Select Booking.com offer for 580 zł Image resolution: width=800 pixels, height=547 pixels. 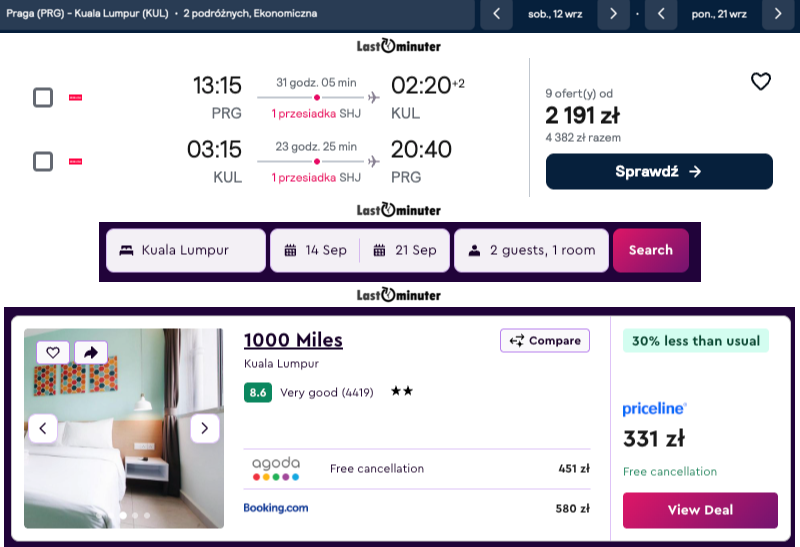417,508
